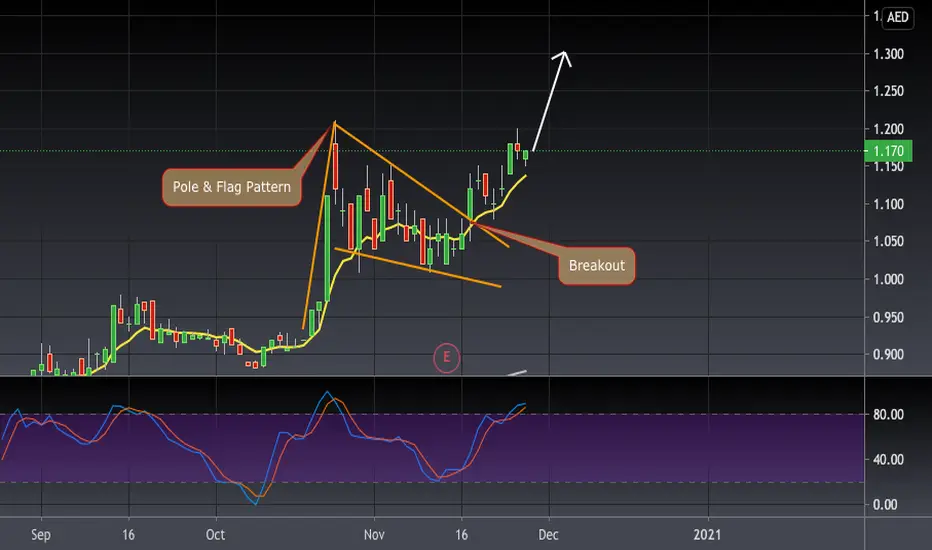
Task: Click the 80.00 oscillator scale label
Action: point(888,414)
